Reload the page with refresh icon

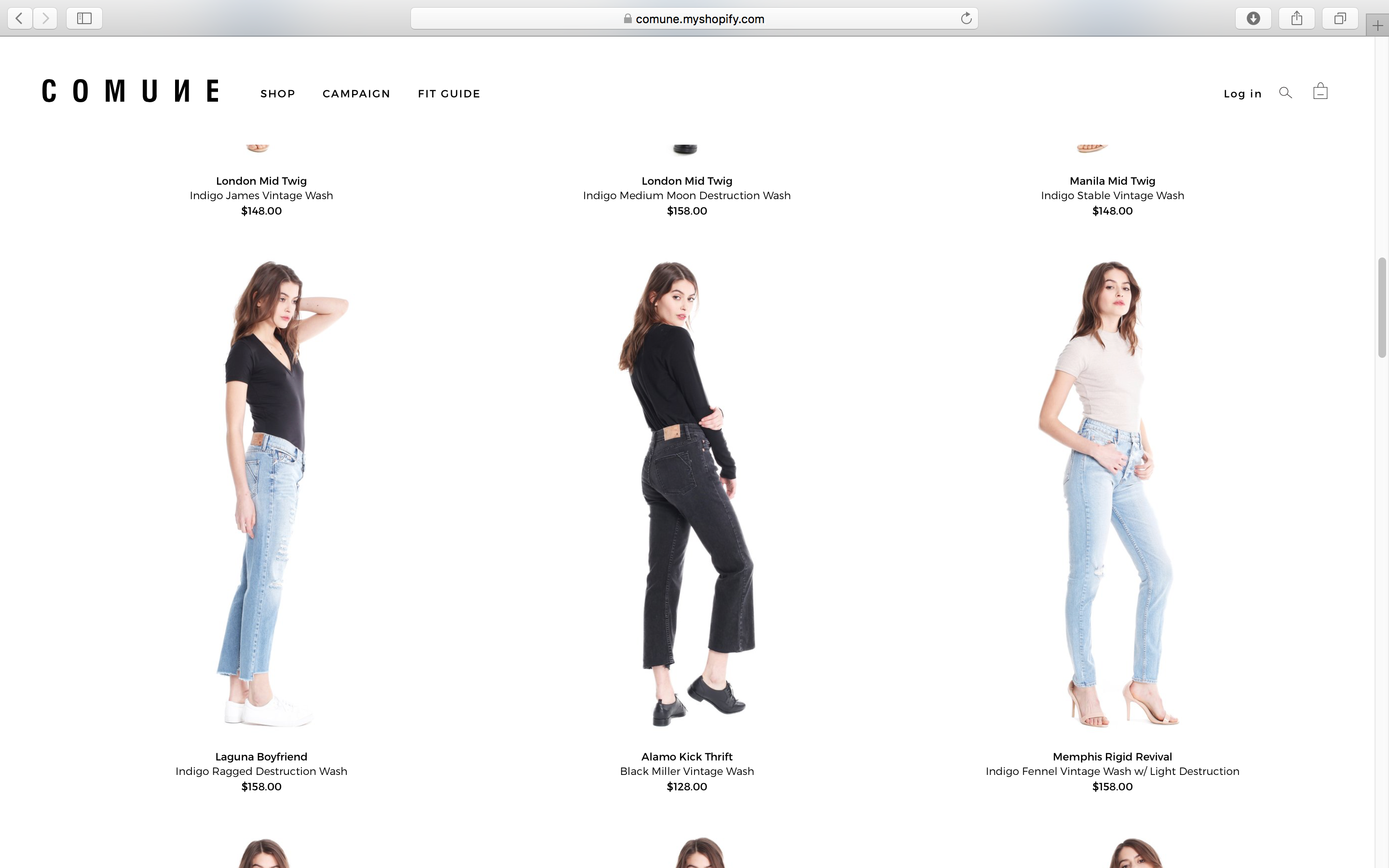pos(966,18)
